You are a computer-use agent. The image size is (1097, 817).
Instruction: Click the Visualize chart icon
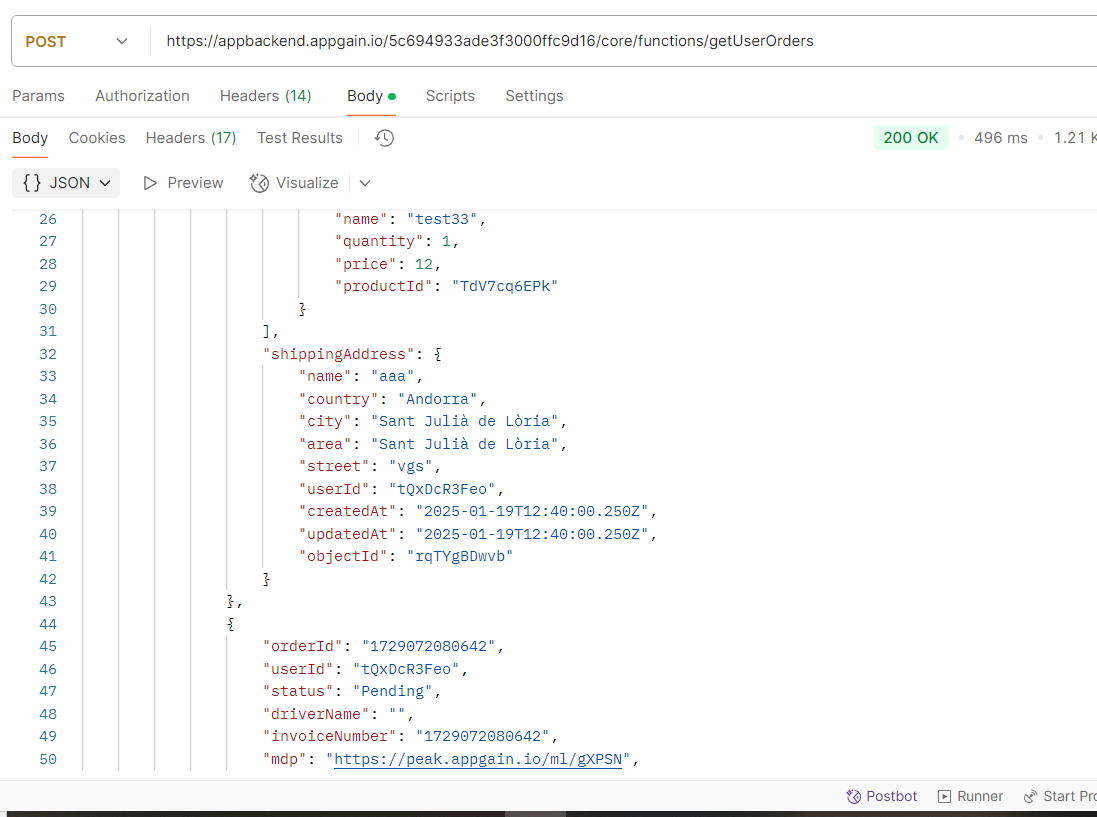point(259,183)
